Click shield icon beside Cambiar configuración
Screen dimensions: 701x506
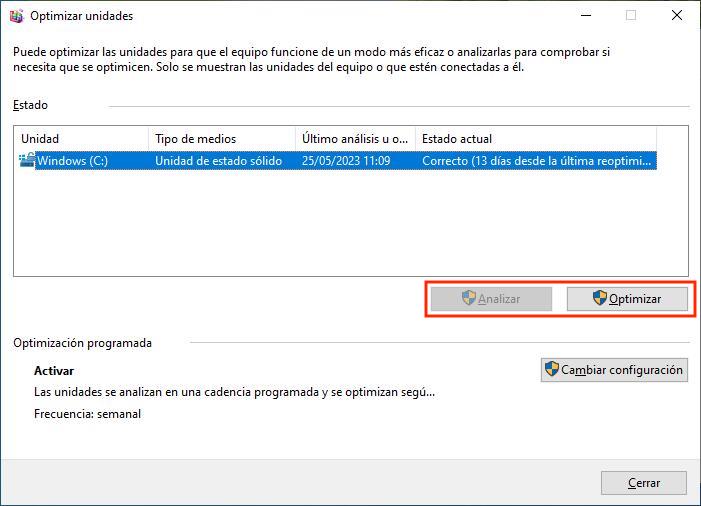[551, 370]
